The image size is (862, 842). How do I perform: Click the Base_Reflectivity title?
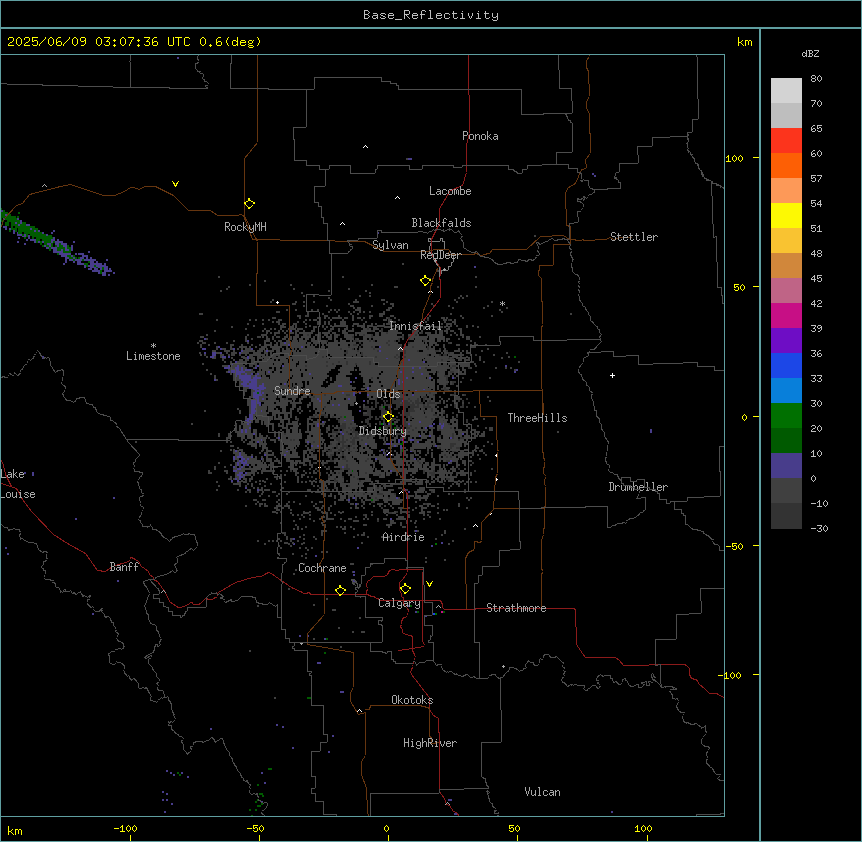[431, 15]
